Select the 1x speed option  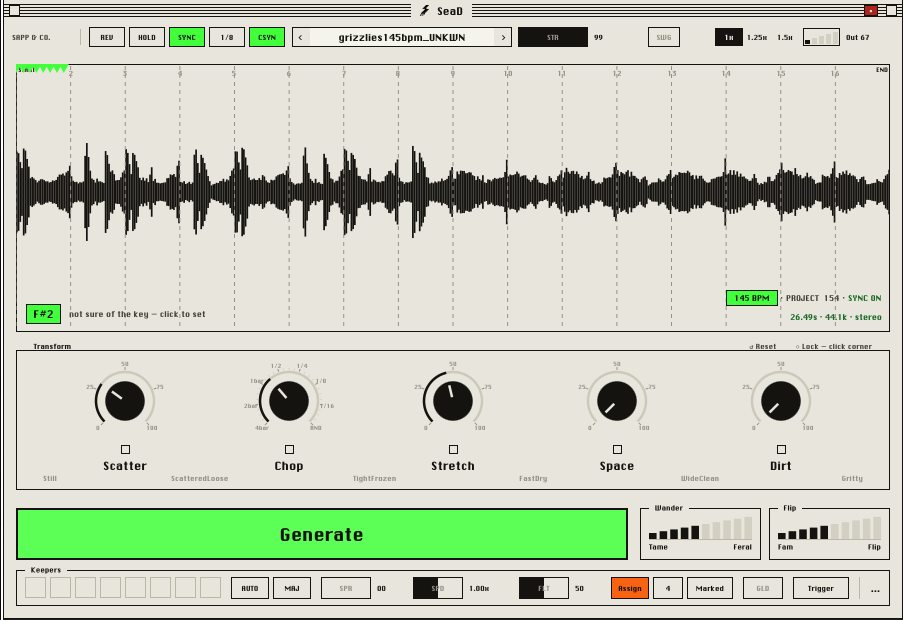point(729,37)
